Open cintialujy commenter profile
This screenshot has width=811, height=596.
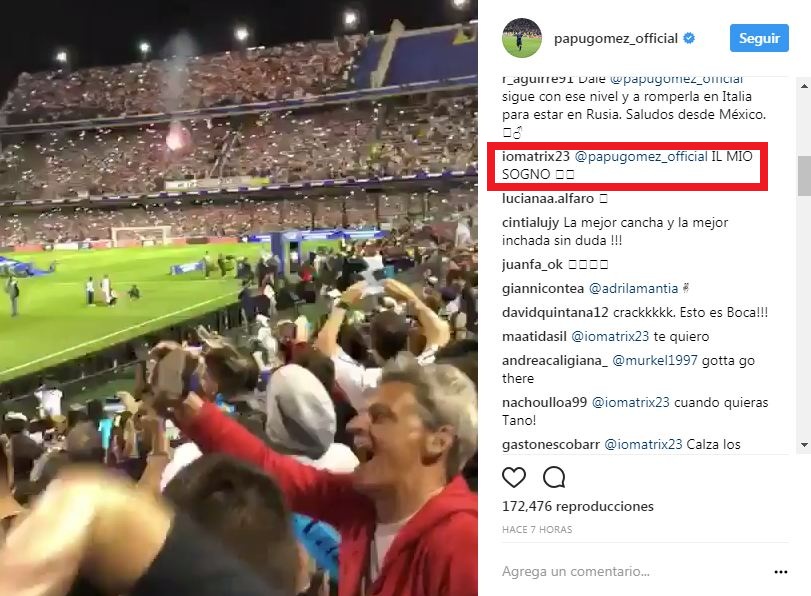[x=530, y=223]
